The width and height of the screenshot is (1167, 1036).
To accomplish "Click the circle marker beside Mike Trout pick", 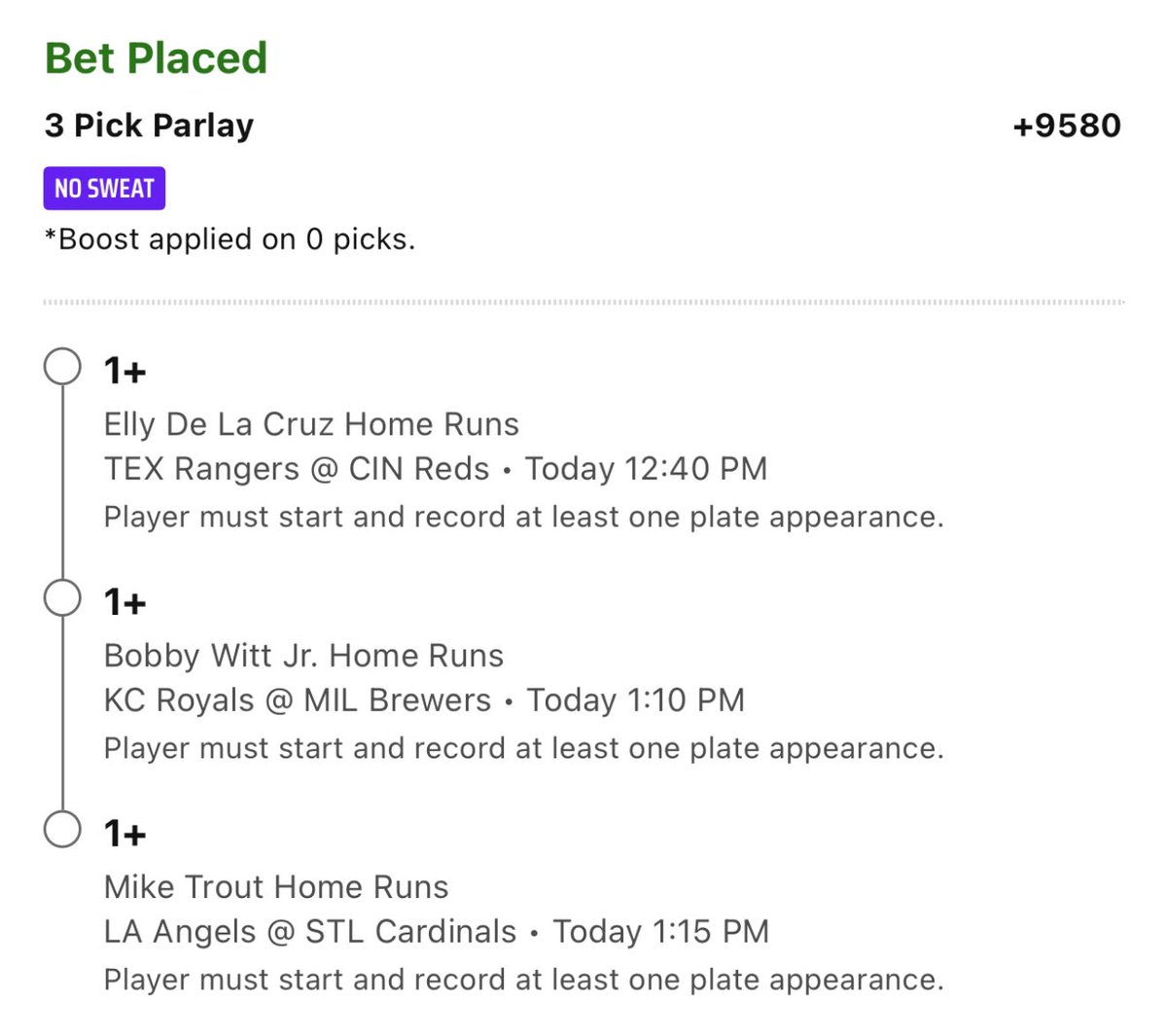I will [63, 830].
